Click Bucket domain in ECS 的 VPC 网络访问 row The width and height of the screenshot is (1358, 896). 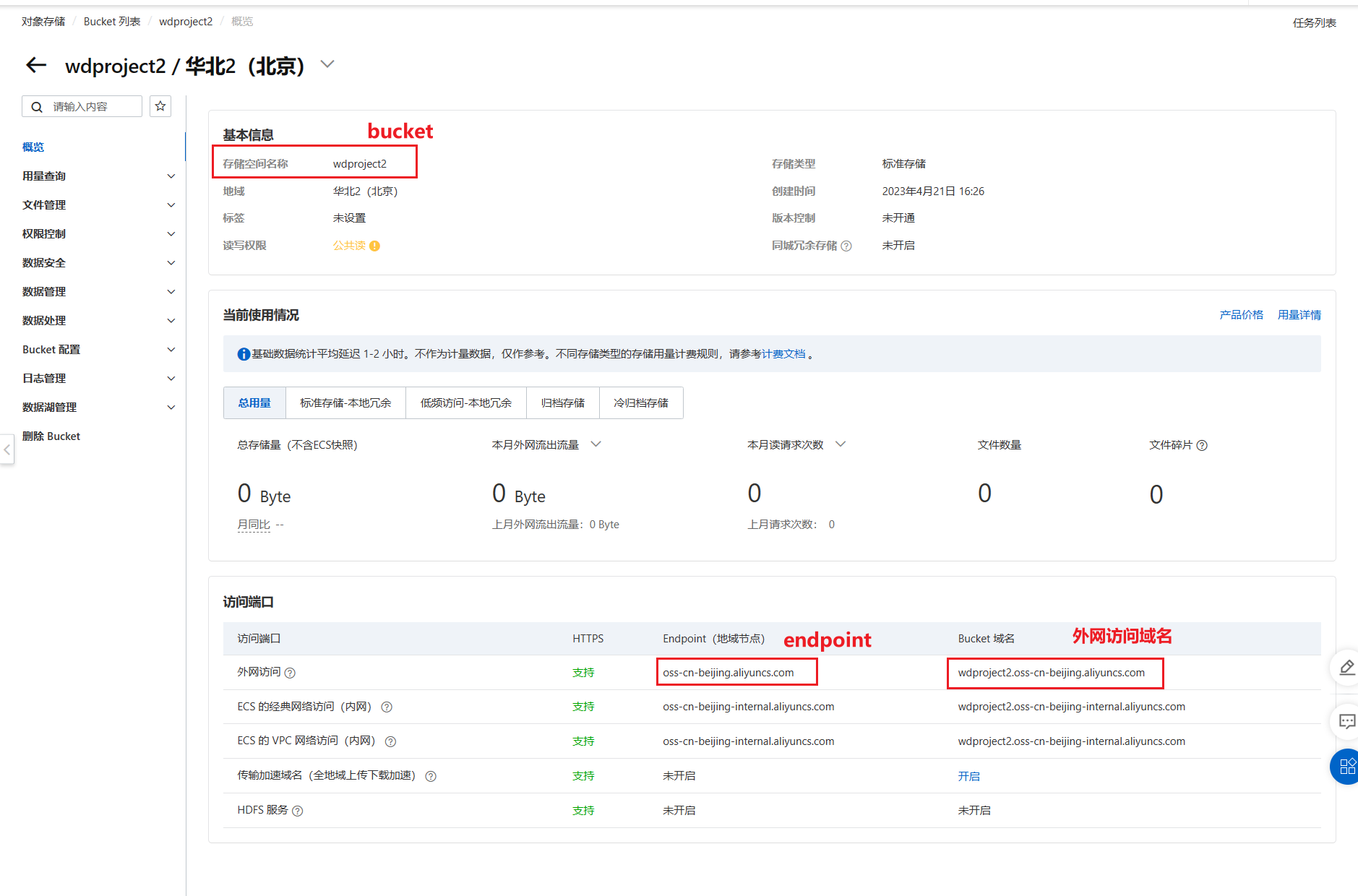point(1072,741)
